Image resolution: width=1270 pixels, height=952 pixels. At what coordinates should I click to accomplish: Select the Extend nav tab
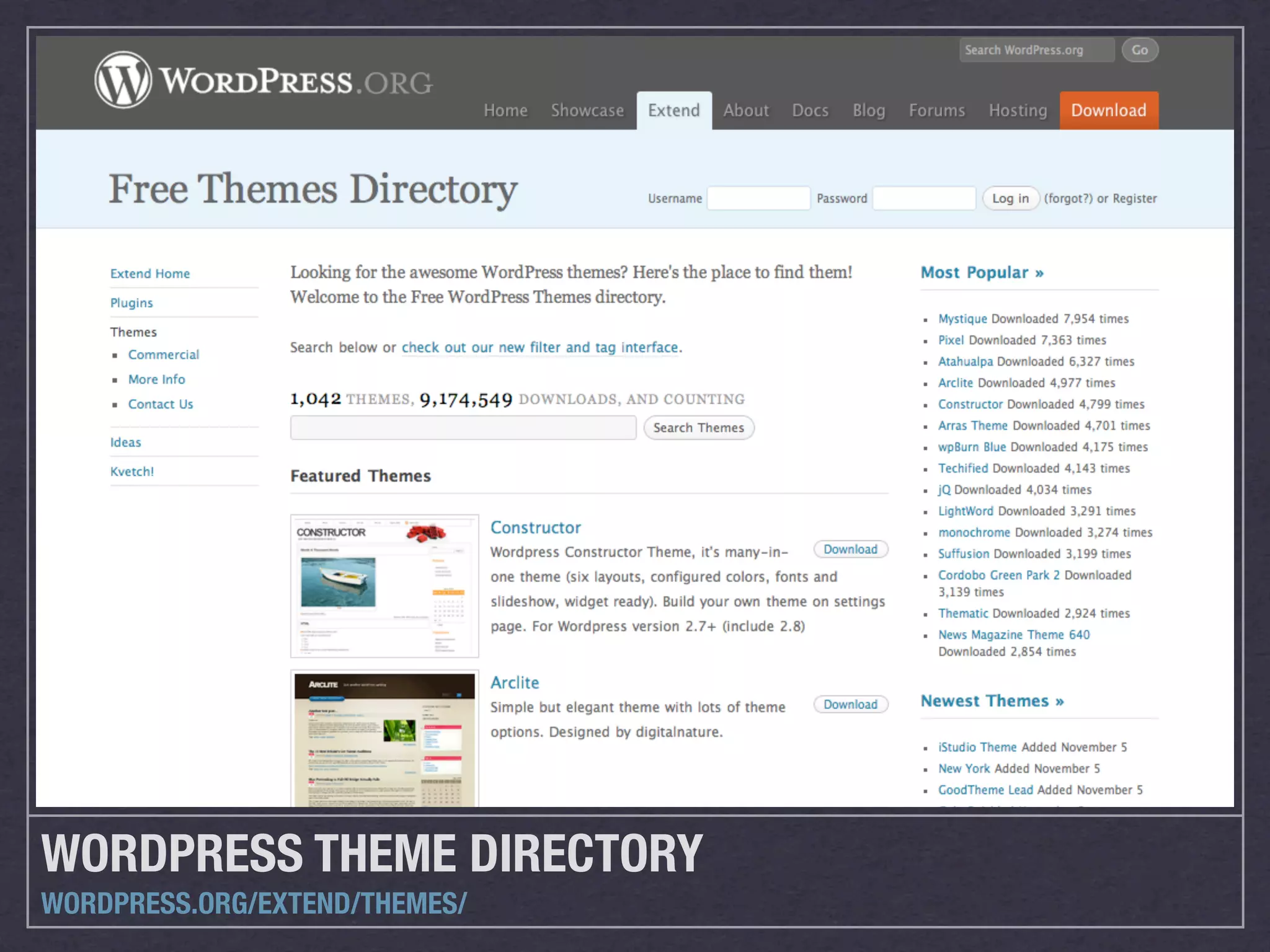[x=674, y=110]
